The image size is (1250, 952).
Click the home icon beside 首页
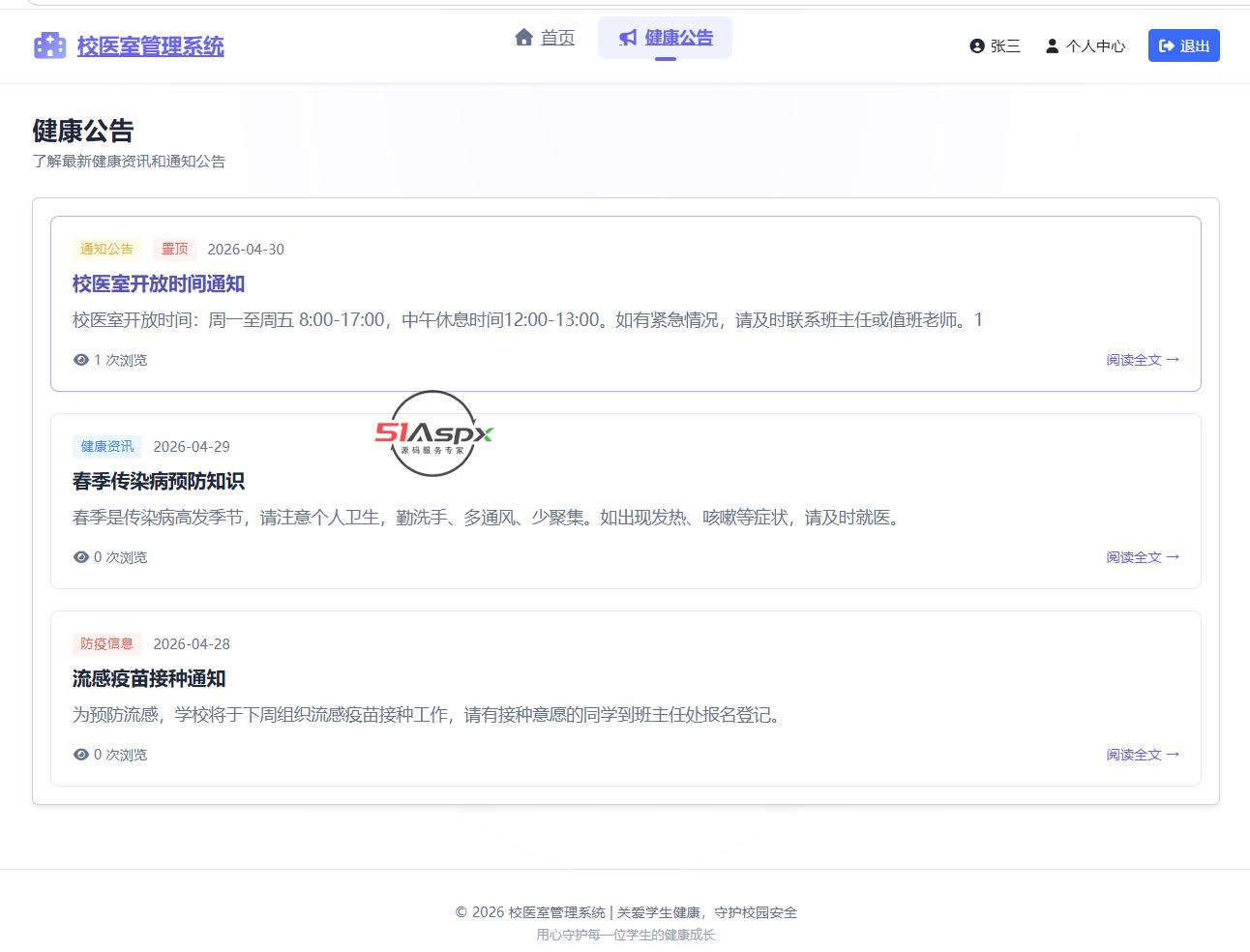pyautogui.click(x=524, y=37)
